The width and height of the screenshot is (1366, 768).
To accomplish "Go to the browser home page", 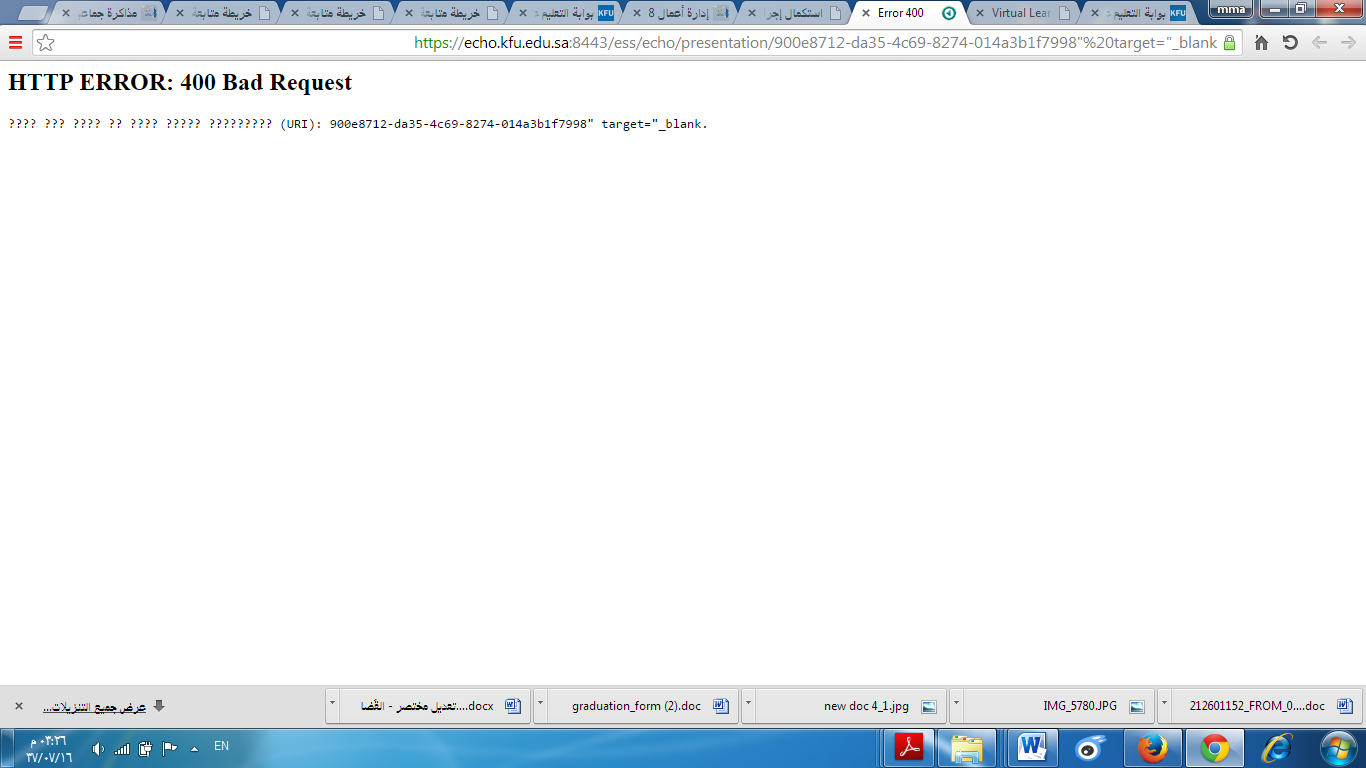I will pyautogui.click(x=1261, y=43).
